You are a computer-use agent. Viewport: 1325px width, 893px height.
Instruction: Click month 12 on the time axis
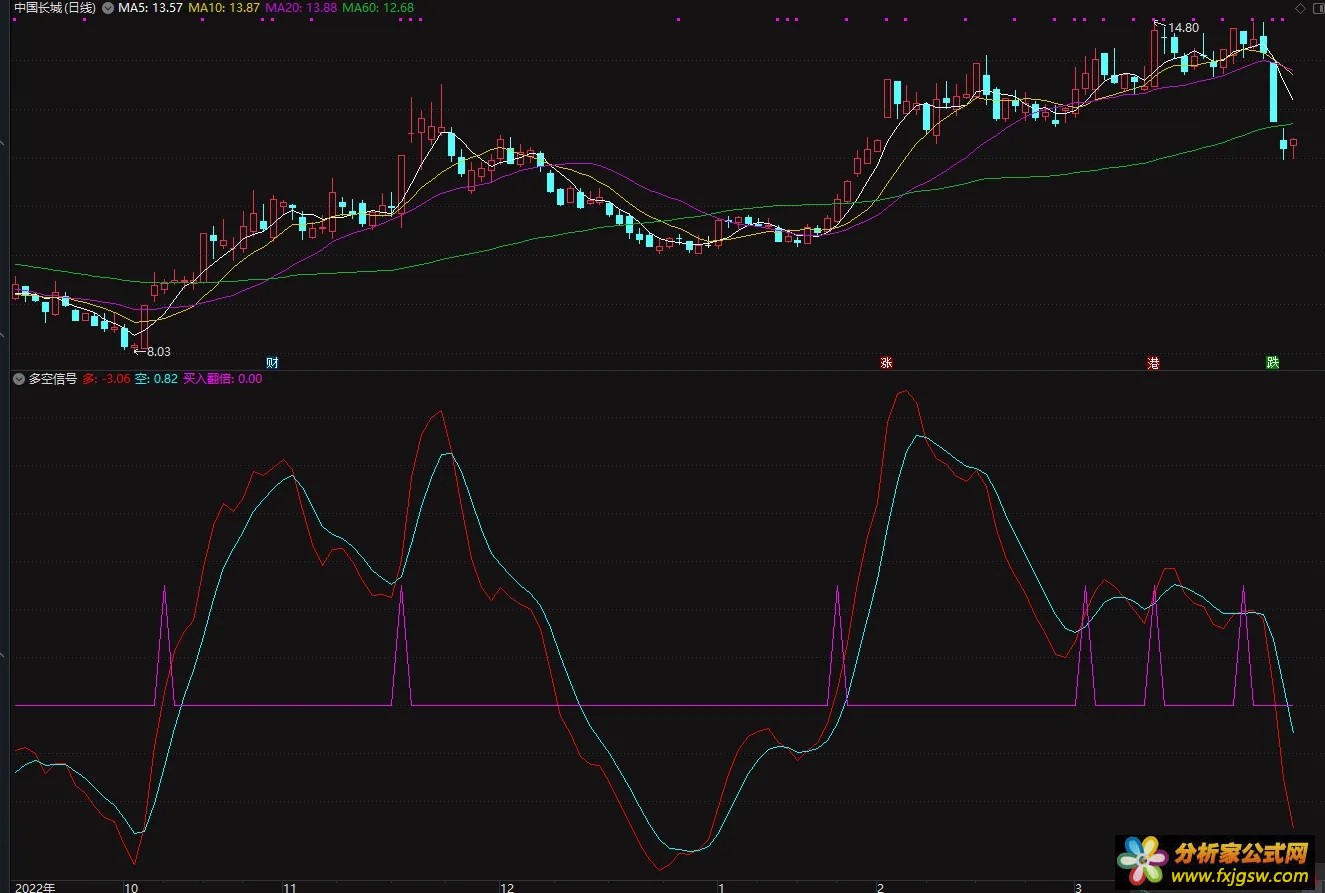pyautogui.click(x=507, y=887)
